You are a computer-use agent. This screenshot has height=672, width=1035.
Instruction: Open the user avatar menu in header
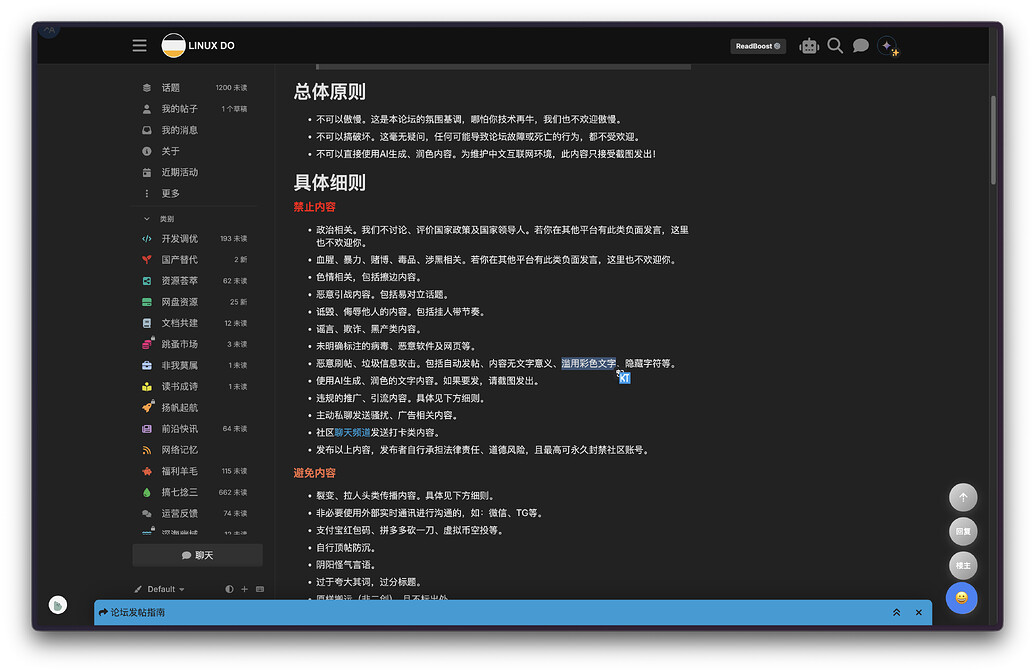pyautogui.click(x=887, y=46)
